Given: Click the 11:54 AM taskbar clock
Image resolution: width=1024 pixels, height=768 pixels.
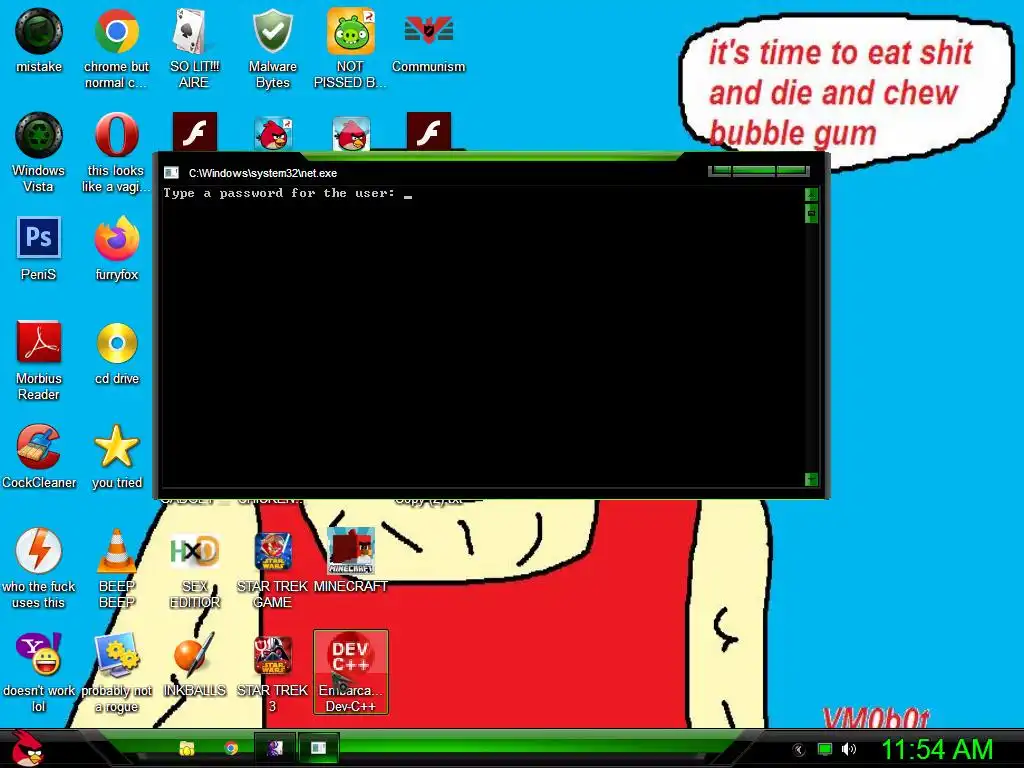Looking at the screenshot, I should coord(937,749).
